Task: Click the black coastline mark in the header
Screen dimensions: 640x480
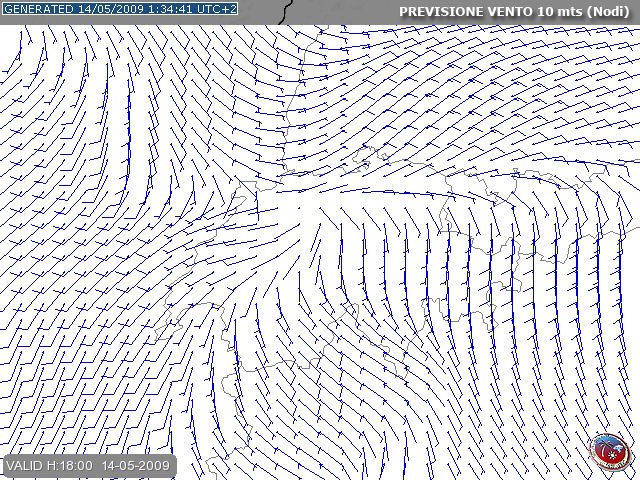Action: coord(287,12)
